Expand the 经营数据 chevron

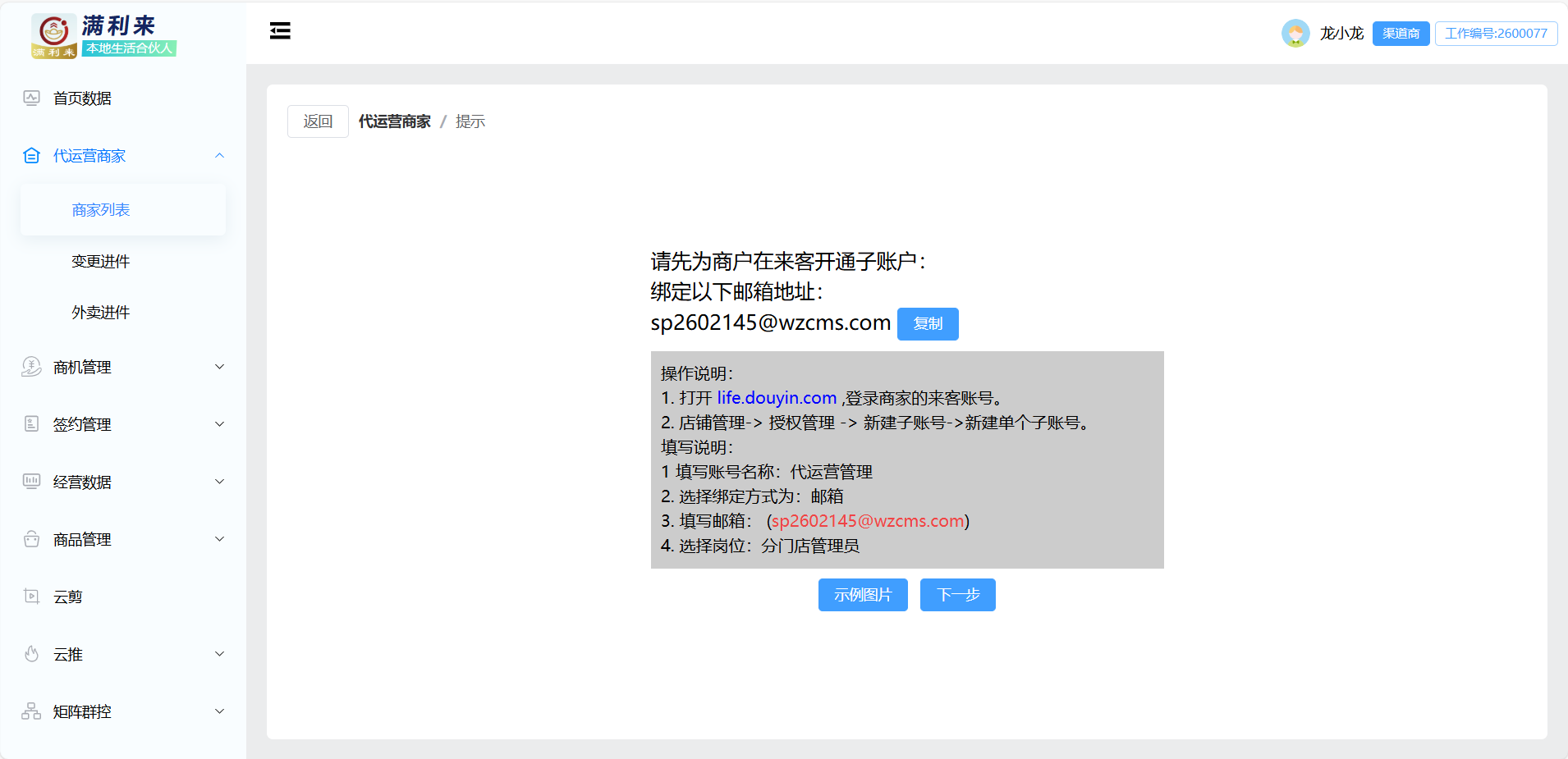coord(219,482)
